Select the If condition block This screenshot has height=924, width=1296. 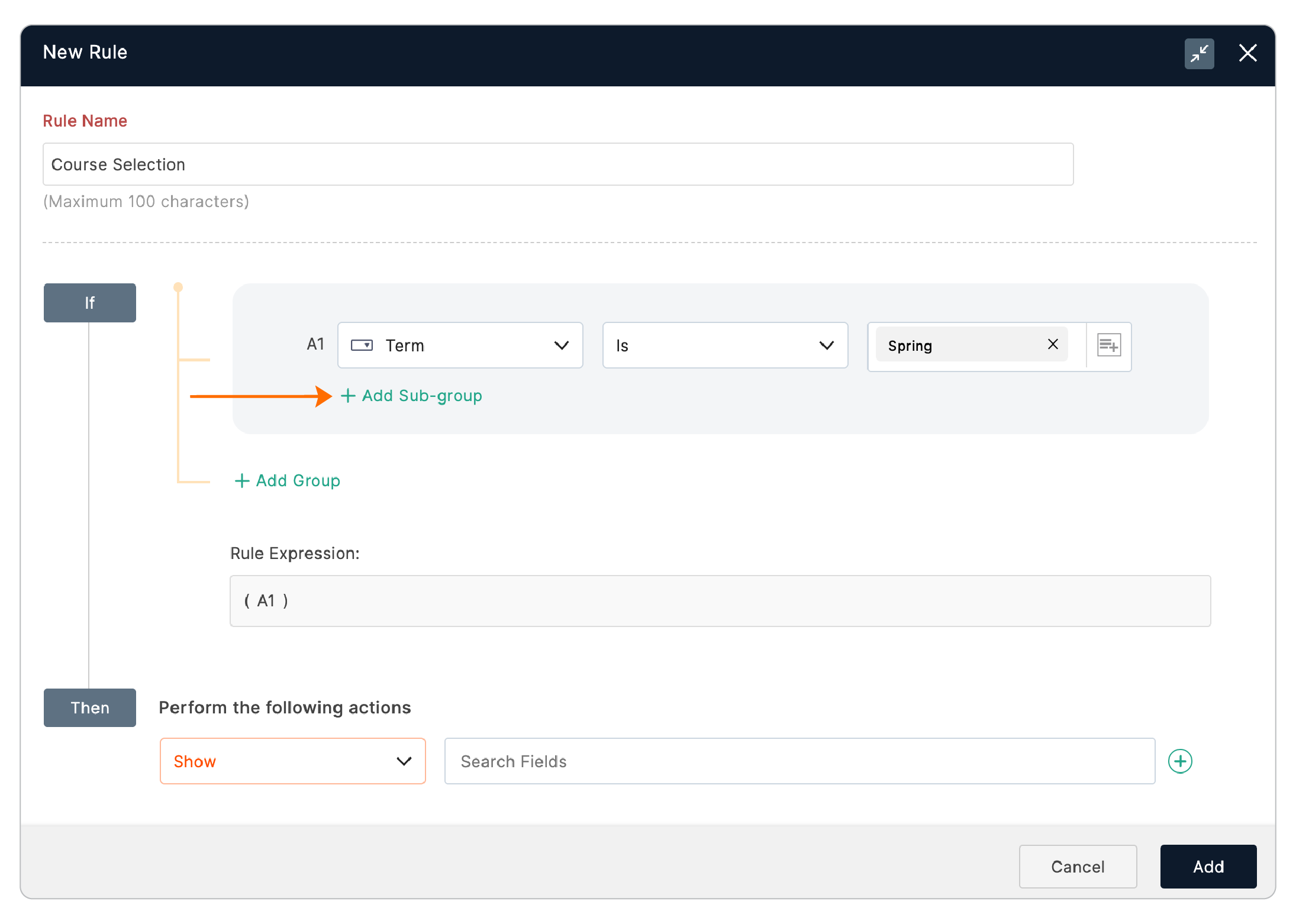click(90, 303)
